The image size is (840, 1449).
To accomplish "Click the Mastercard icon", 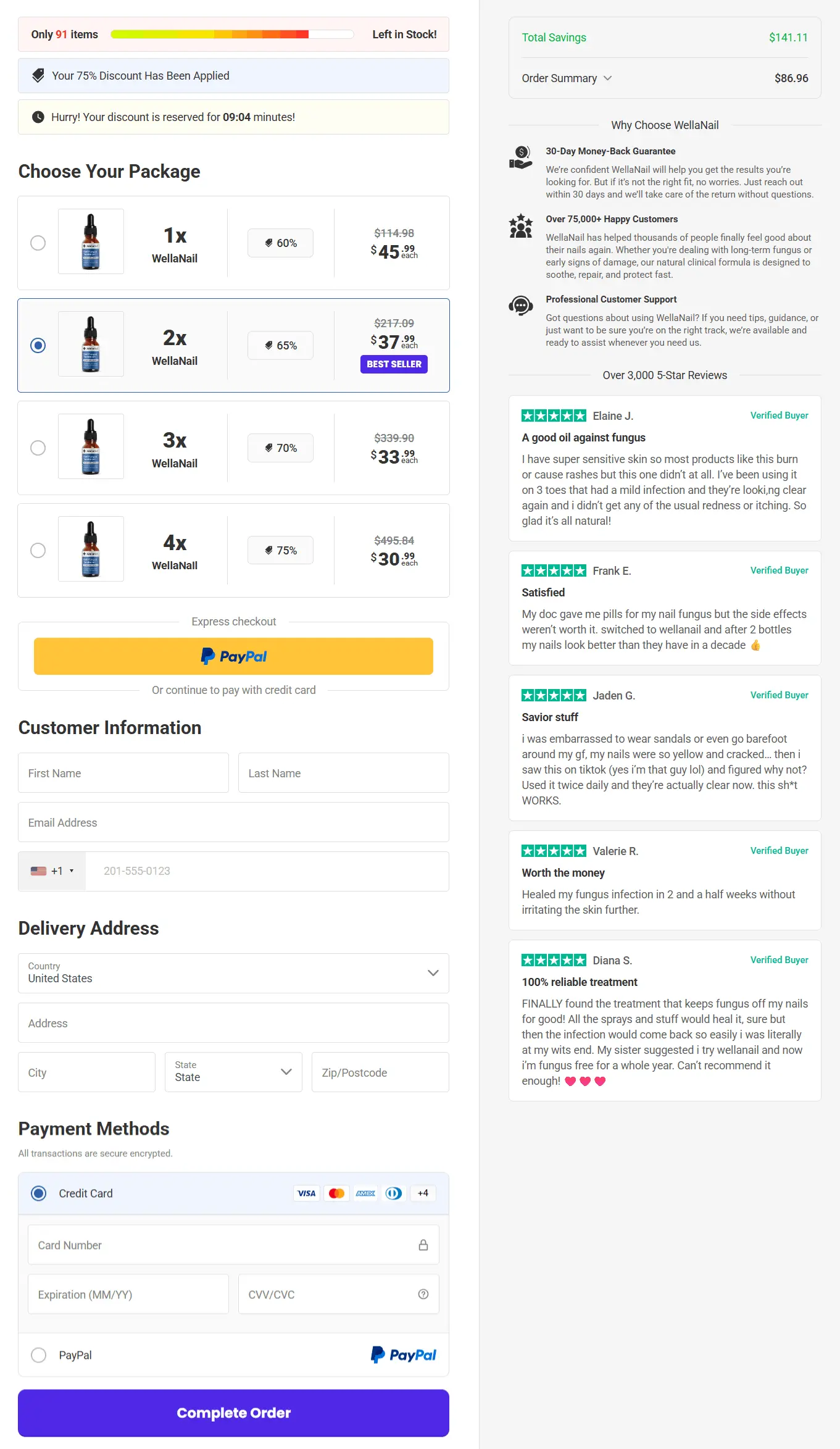I will point(336,1193).
